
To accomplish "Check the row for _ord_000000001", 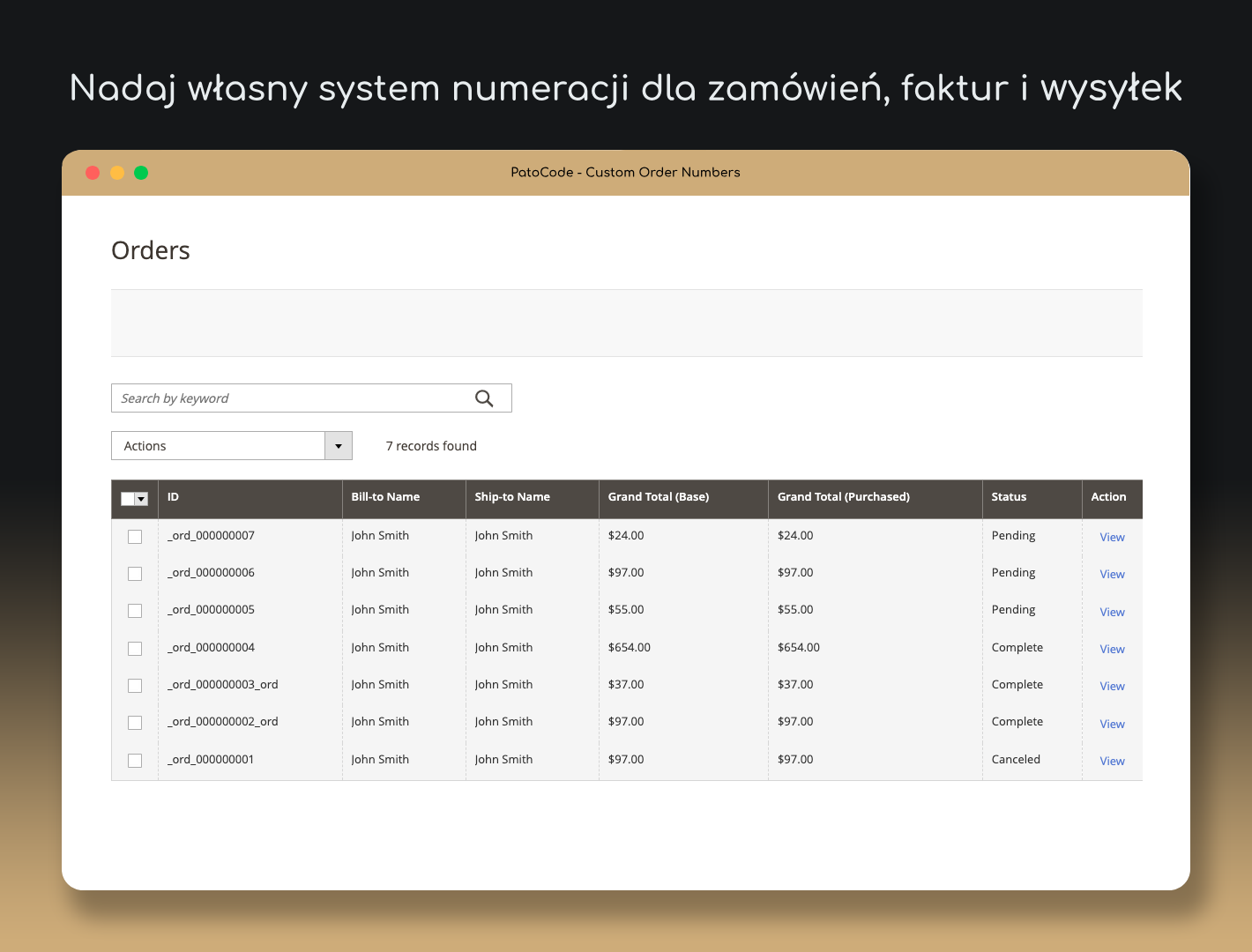I will pyautogui.click(x=135, y=761).
